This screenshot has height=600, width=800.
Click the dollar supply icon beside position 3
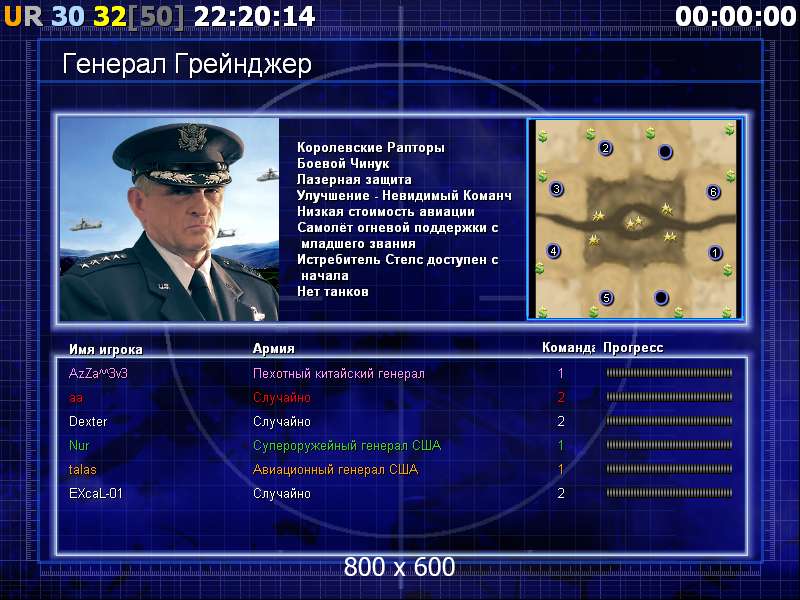(x=542, y=176)
